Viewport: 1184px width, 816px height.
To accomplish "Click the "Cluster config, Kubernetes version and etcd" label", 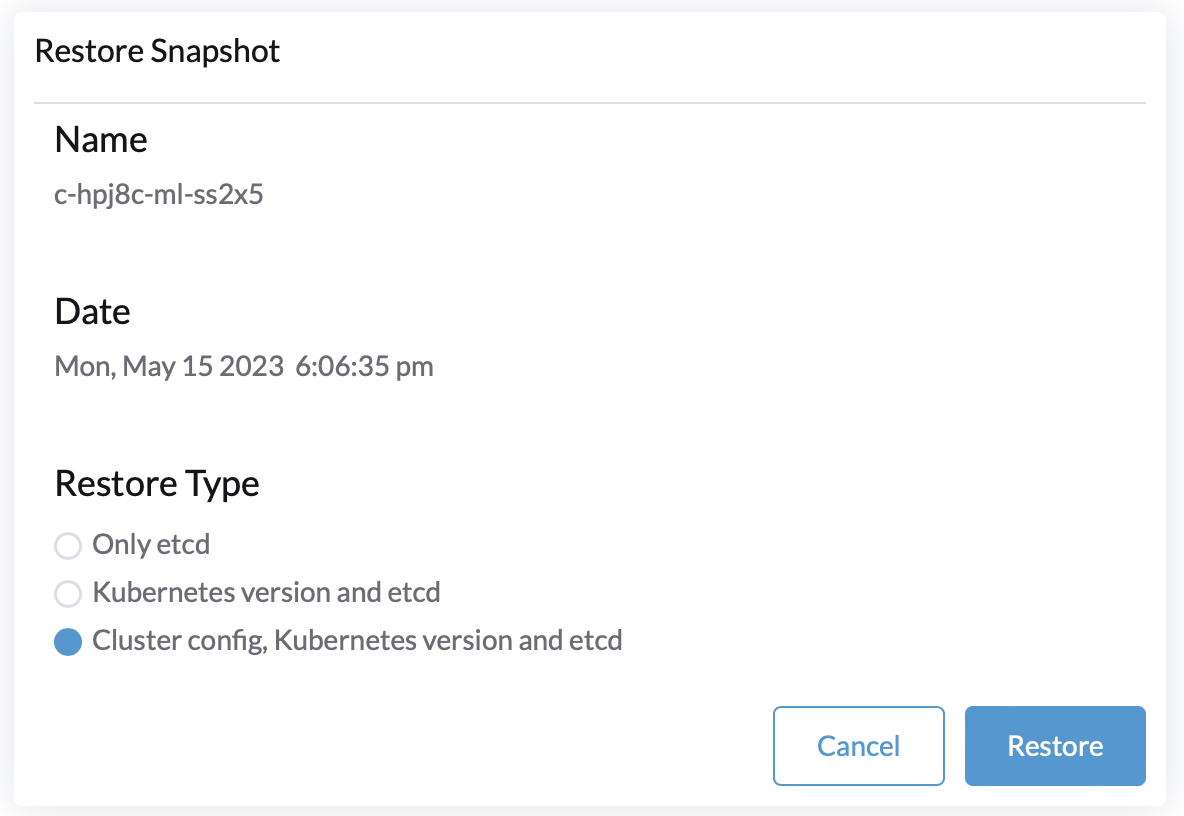I will [357, 640].
